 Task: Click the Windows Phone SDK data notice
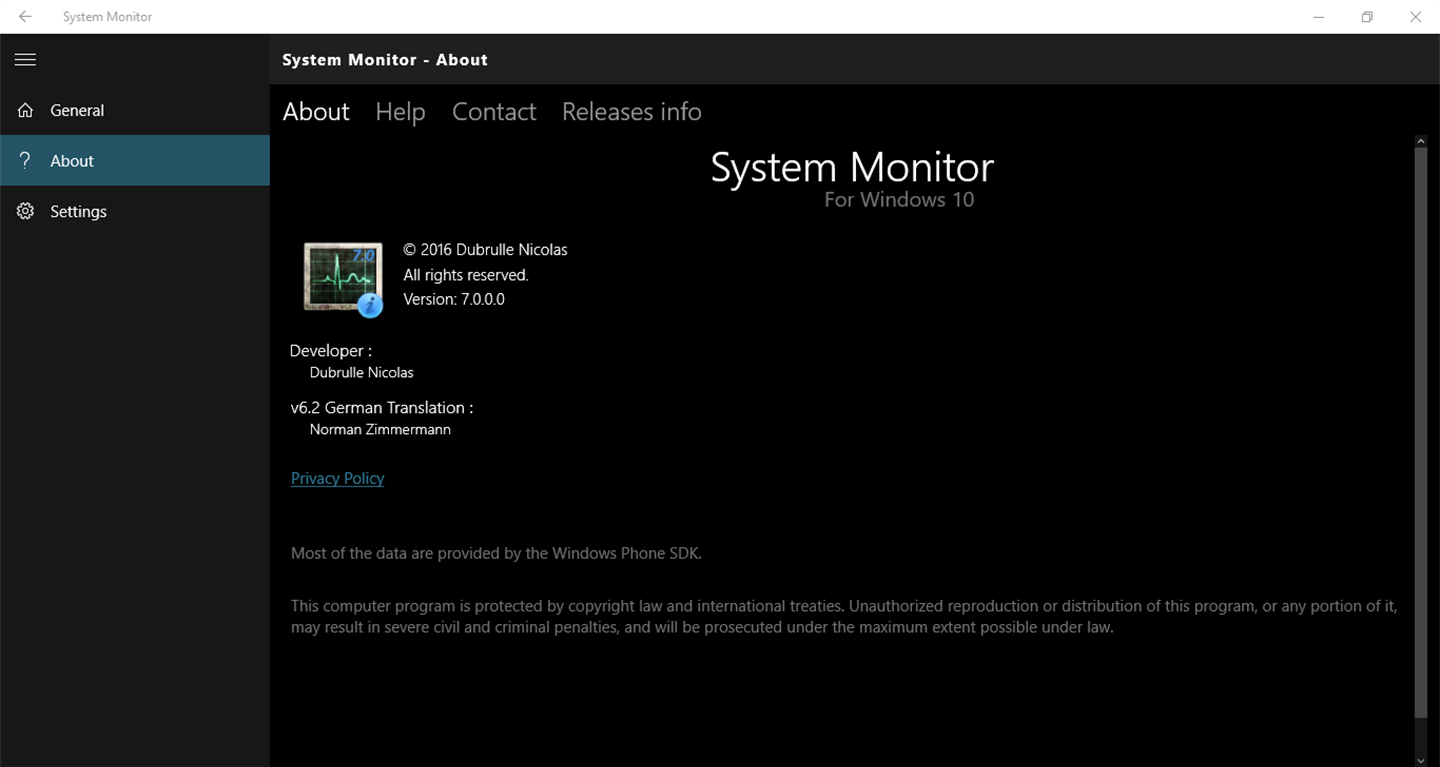click(x=496, y=553)
